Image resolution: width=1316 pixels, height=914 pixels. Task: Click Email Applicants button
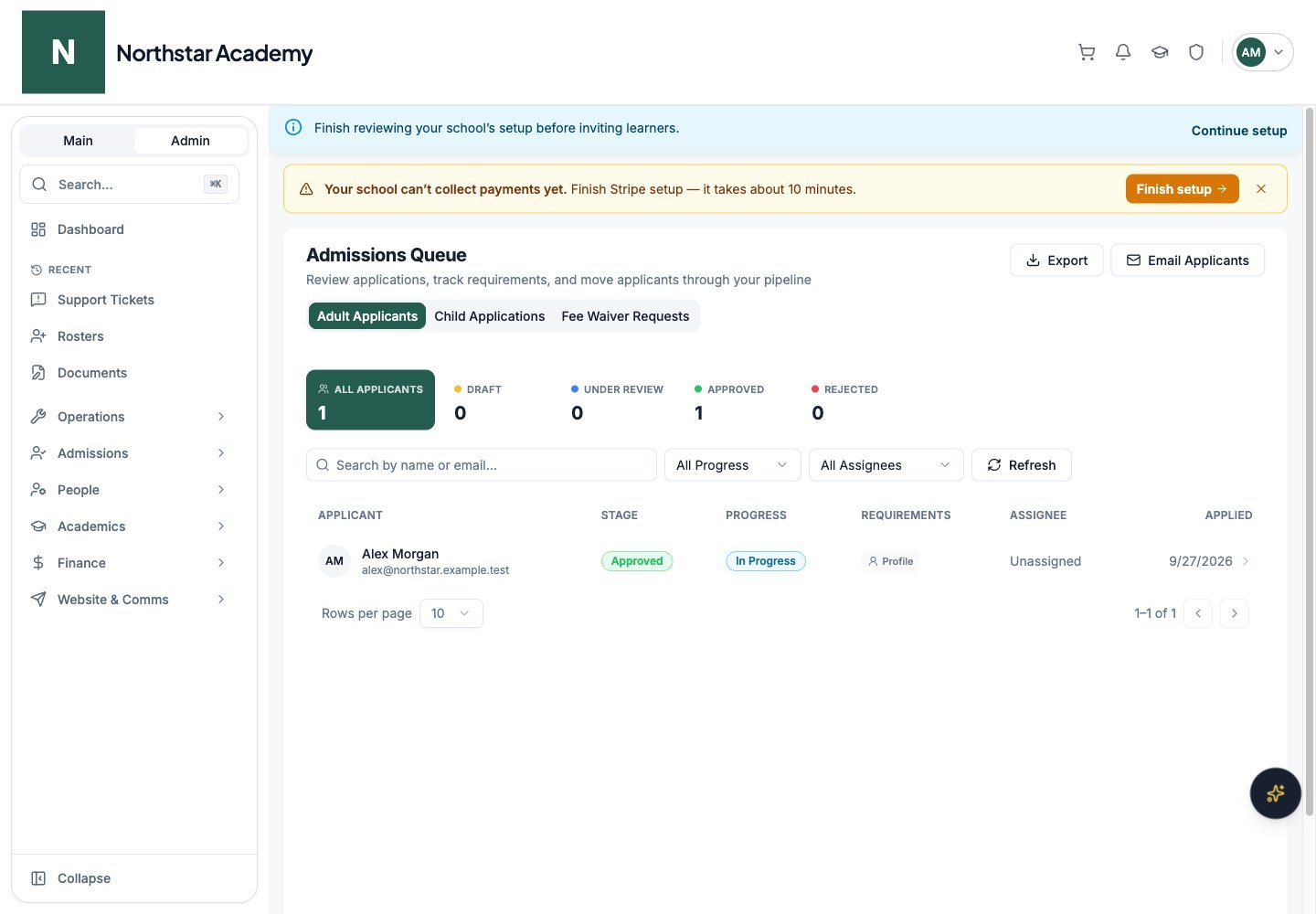coord(1187,260)
